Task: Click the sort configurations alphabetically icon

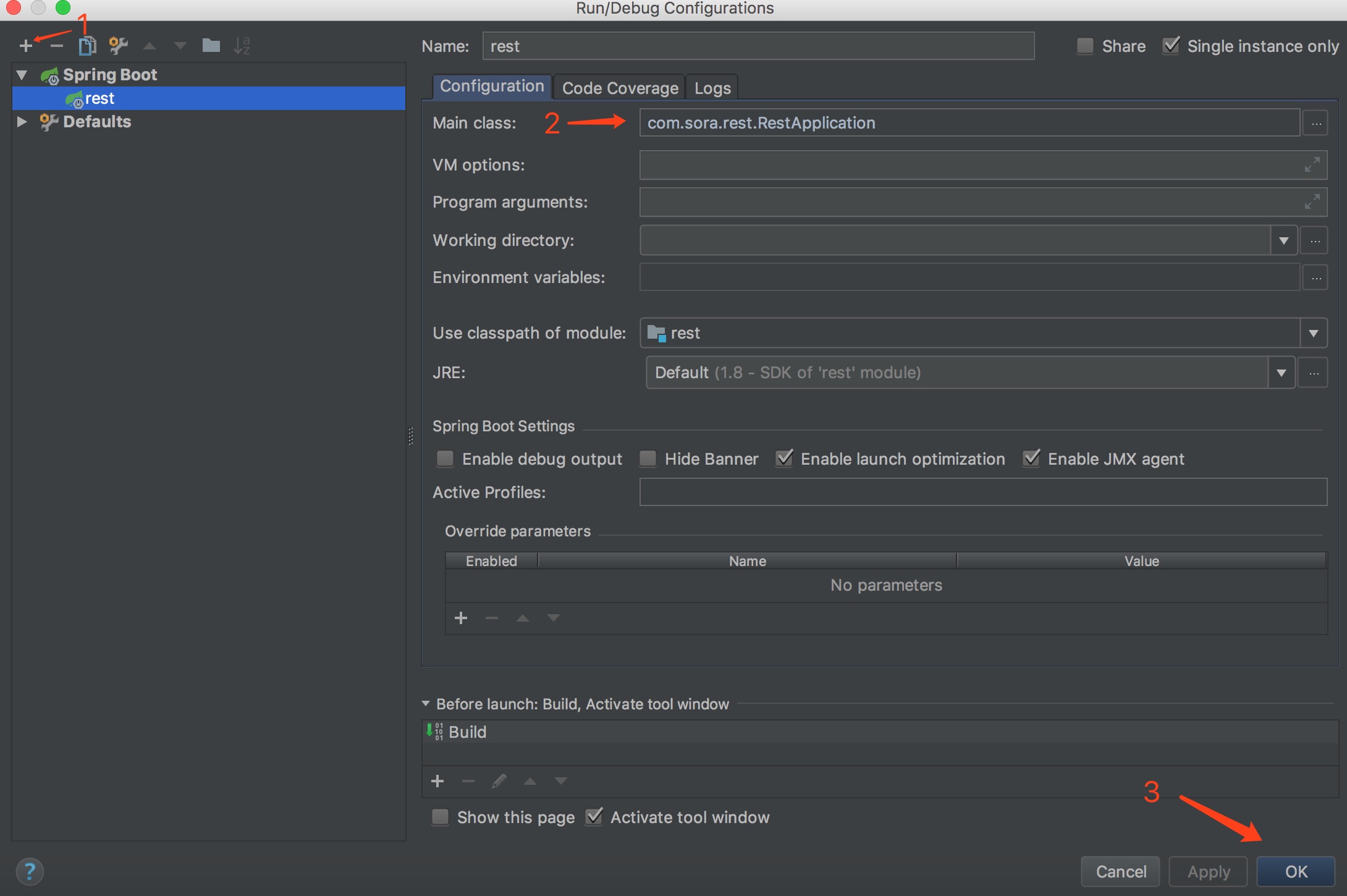Action: tap(242, 46)
